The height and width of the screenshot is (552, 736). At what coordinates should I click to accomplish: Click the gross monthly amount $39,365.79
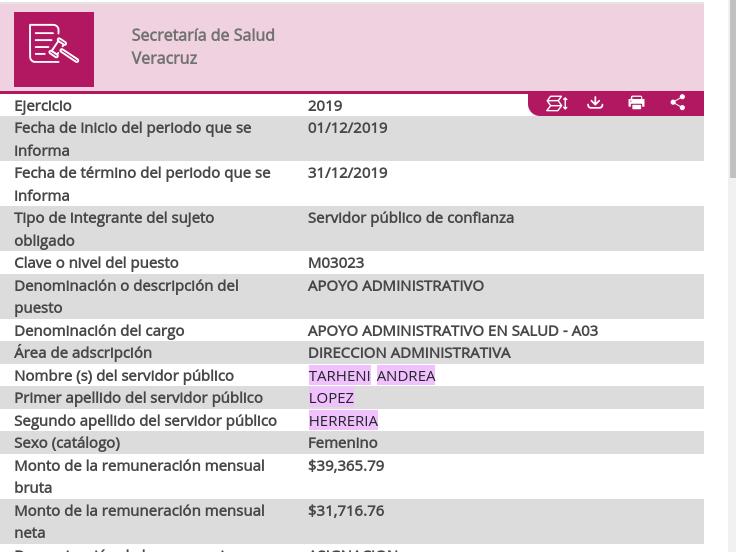346,466
